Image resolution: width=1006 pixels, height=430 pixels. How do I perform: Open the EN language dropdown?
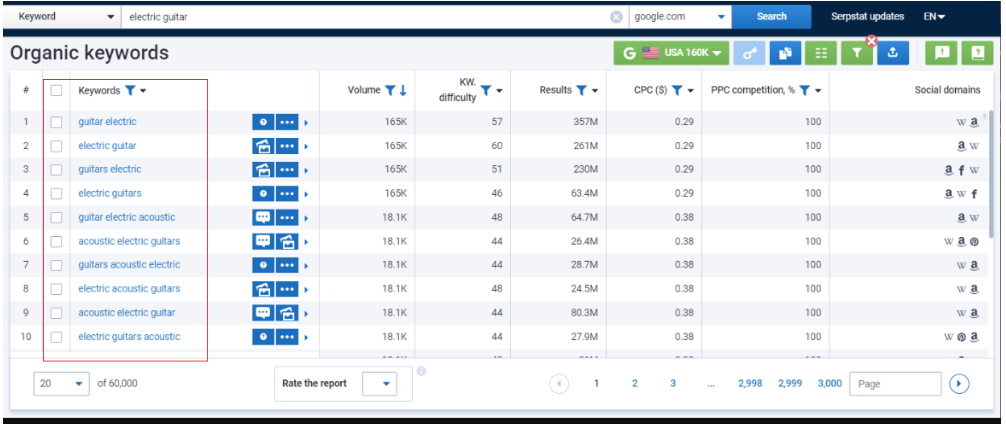934,17
